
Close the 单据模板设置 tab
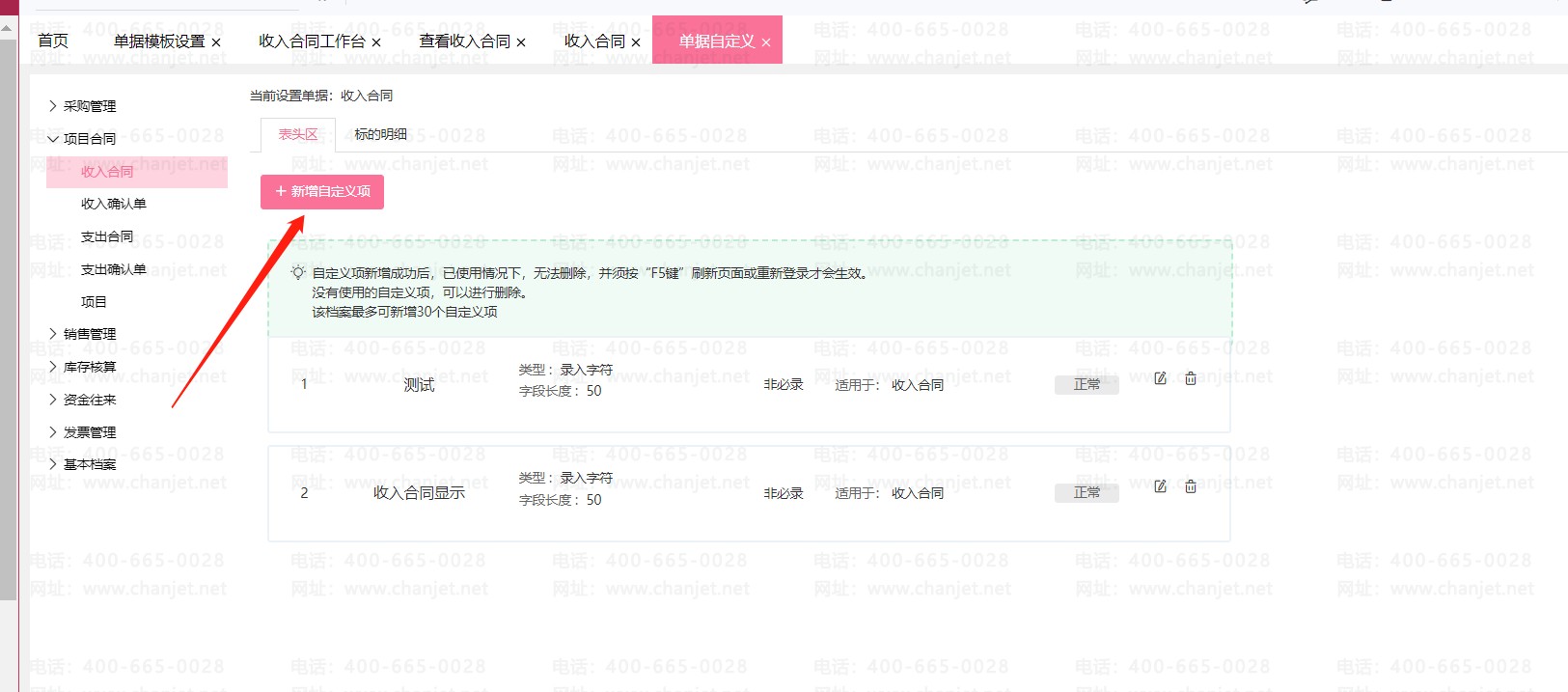click(x=216, y=42)
